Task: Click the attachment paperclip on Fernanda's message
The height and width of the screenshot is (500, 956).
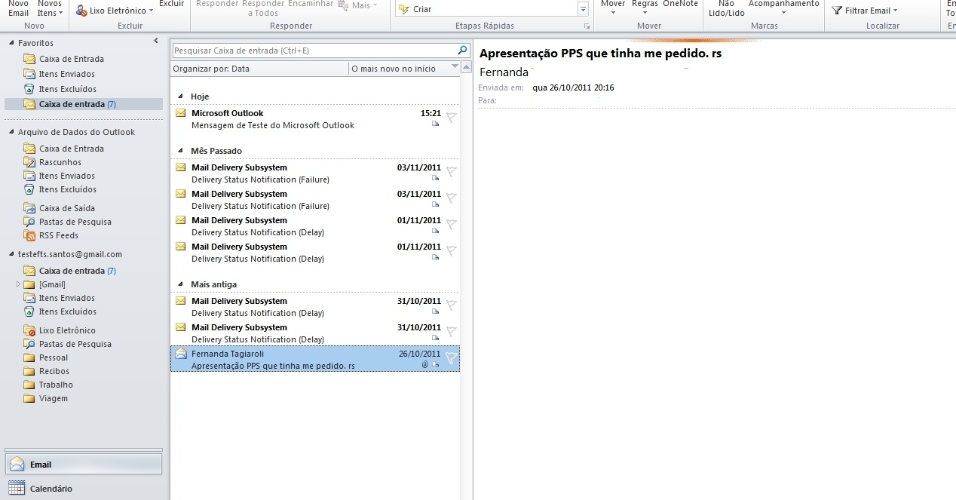Action: point(425,365)
